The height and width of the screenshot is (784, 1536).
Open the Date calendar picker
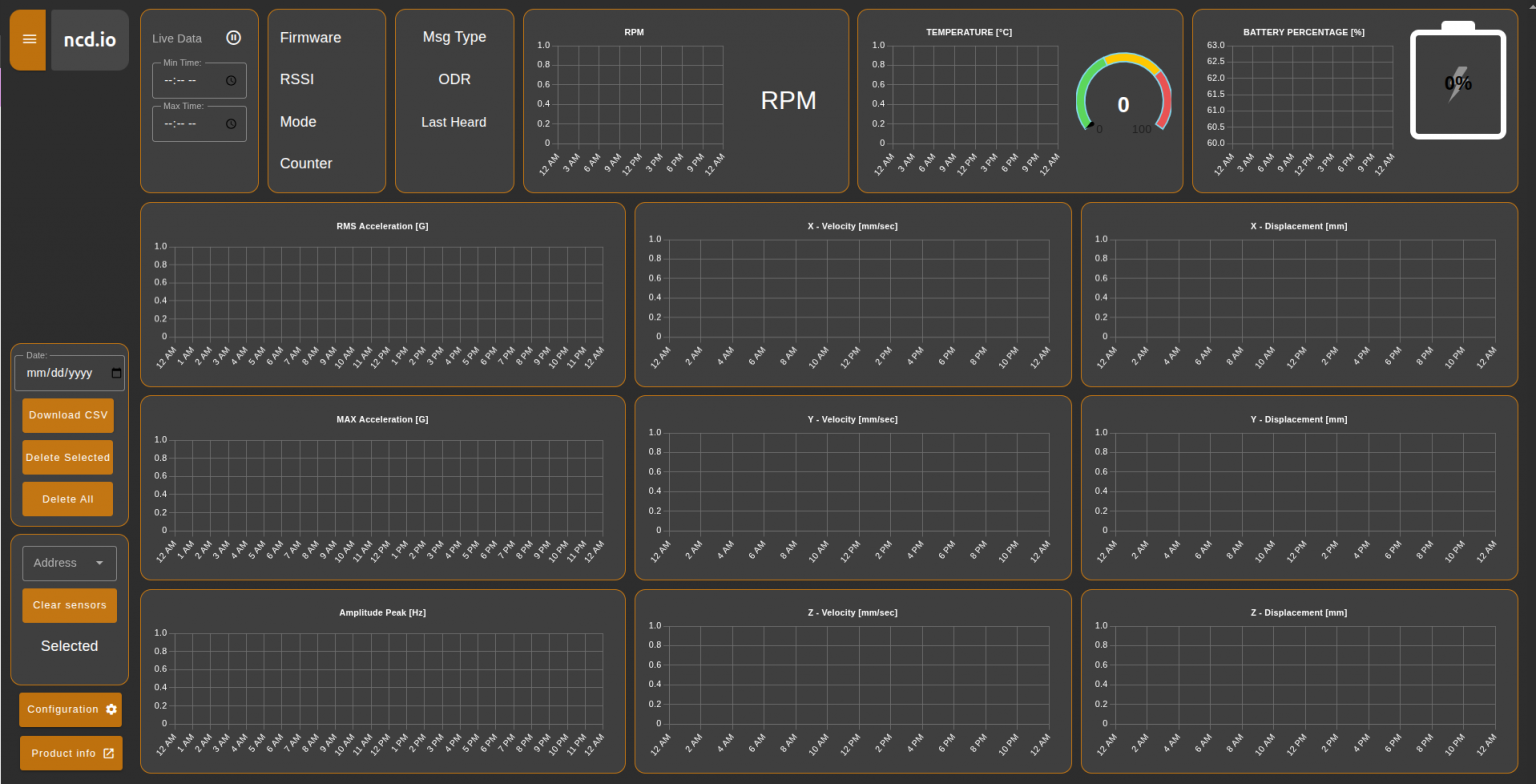pos(114,372)
